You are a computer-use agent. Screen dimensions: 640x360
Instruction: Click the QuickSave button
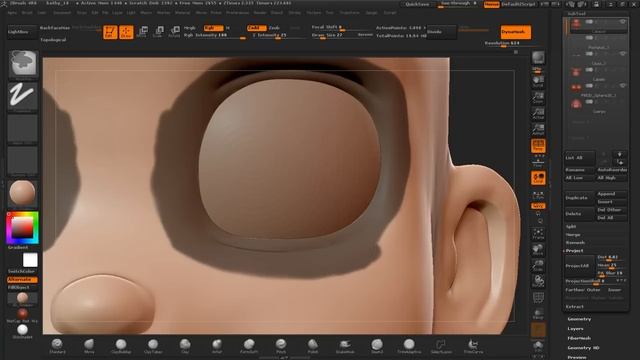click(x=417, y=4)
